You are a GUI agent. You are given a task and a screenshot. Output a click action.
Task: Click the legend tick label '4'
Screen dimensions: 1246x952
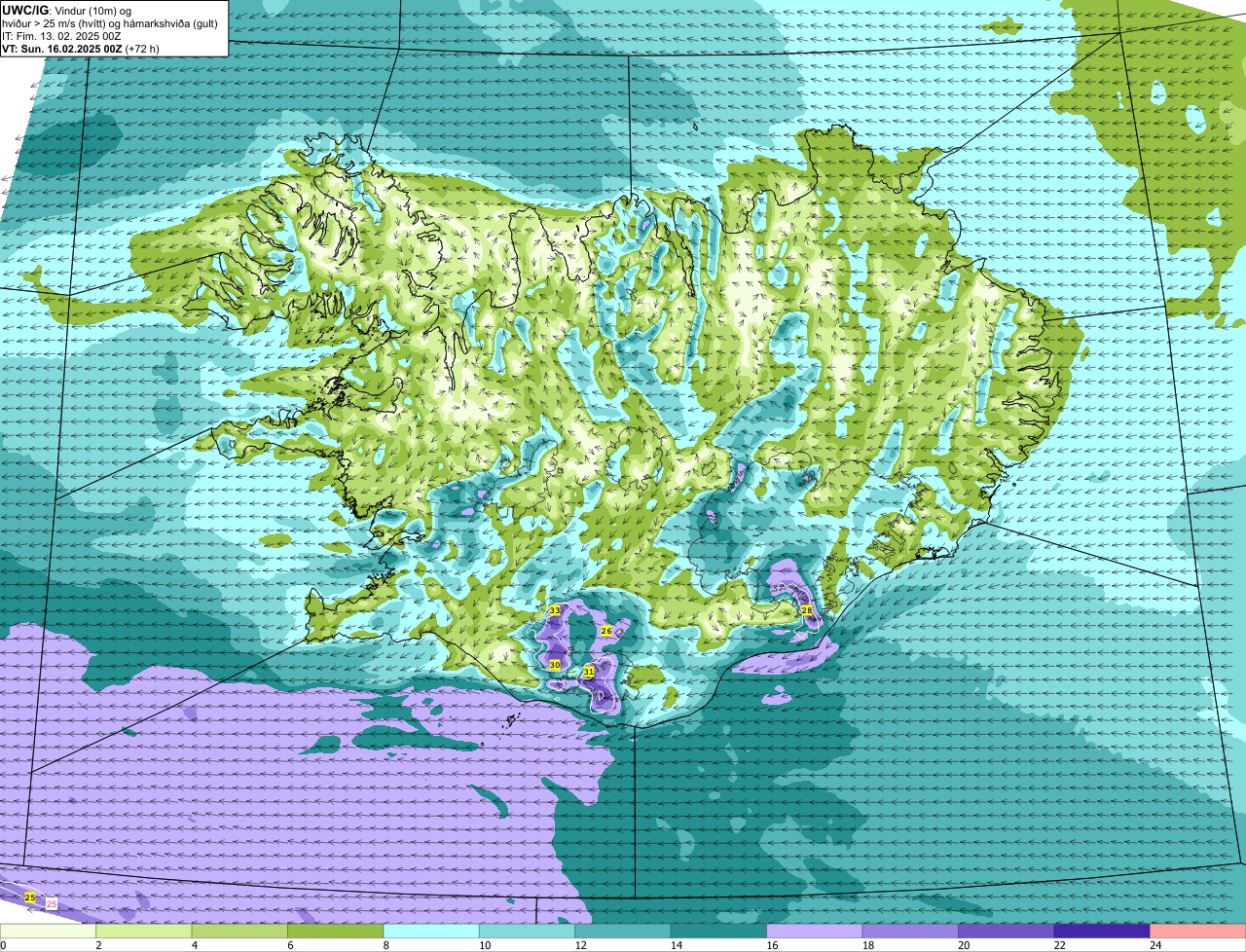193,945
